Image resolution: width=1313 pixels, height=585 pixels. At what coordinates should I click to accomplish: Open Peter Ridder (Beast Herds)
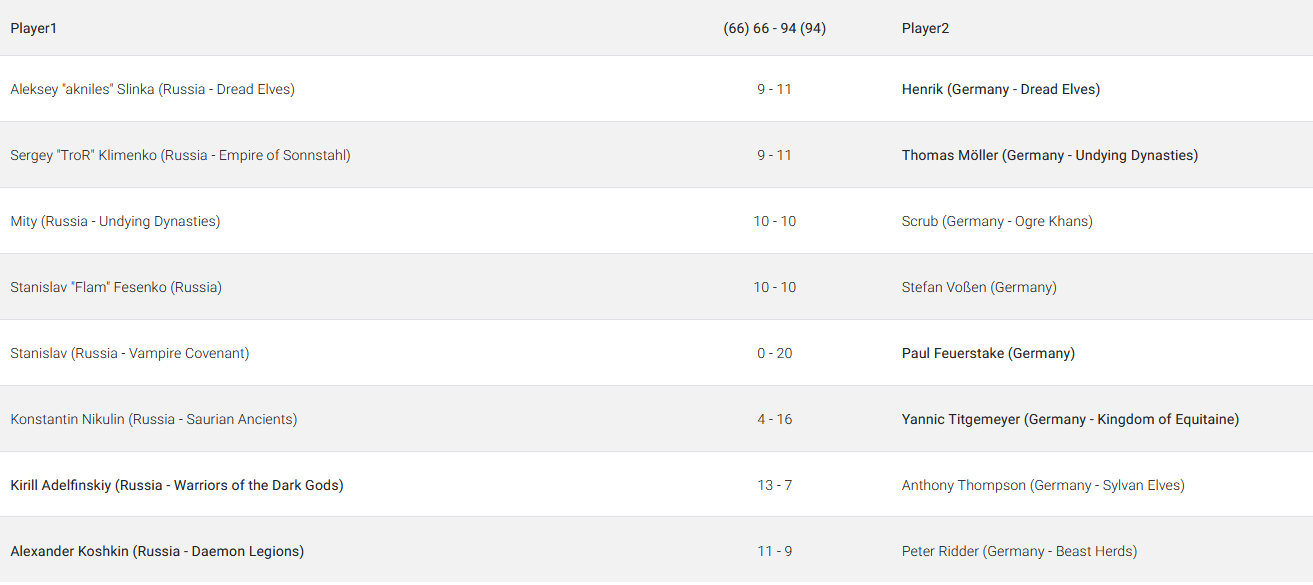(1019, 551)
